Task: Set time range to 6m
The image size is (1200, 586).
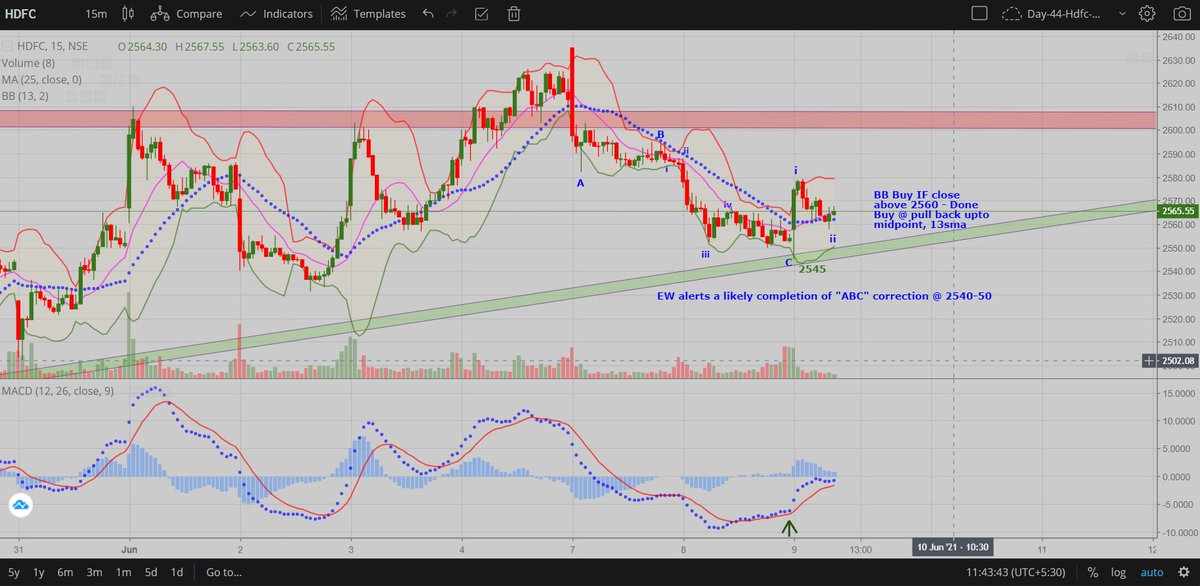Action: pyautogui.click(x=65, y=572)
